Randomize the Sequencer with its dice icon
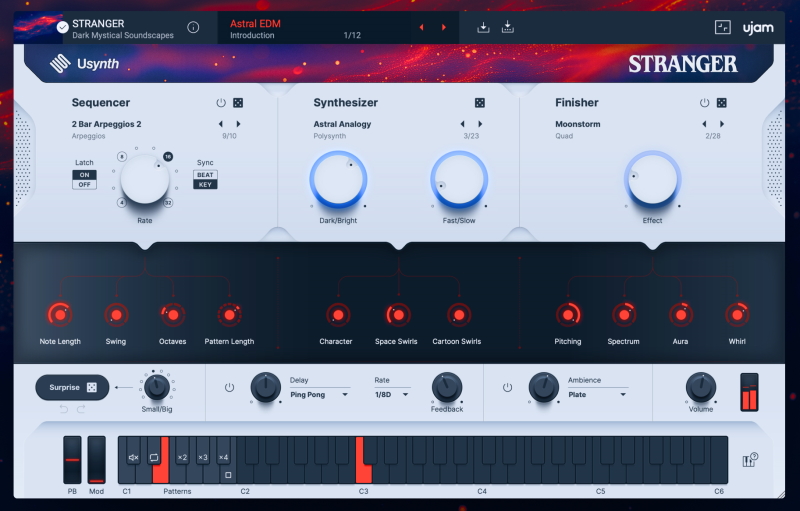 [x=238, y=103]
